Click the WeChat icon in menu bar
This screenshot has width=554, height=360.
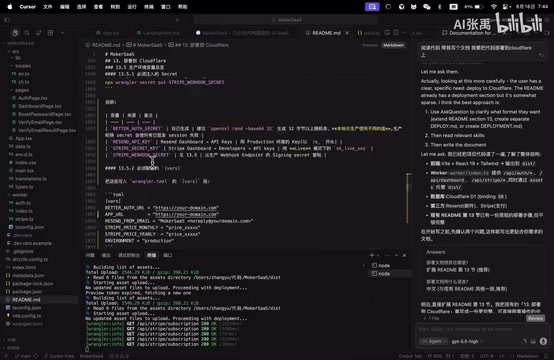[427, 6]
